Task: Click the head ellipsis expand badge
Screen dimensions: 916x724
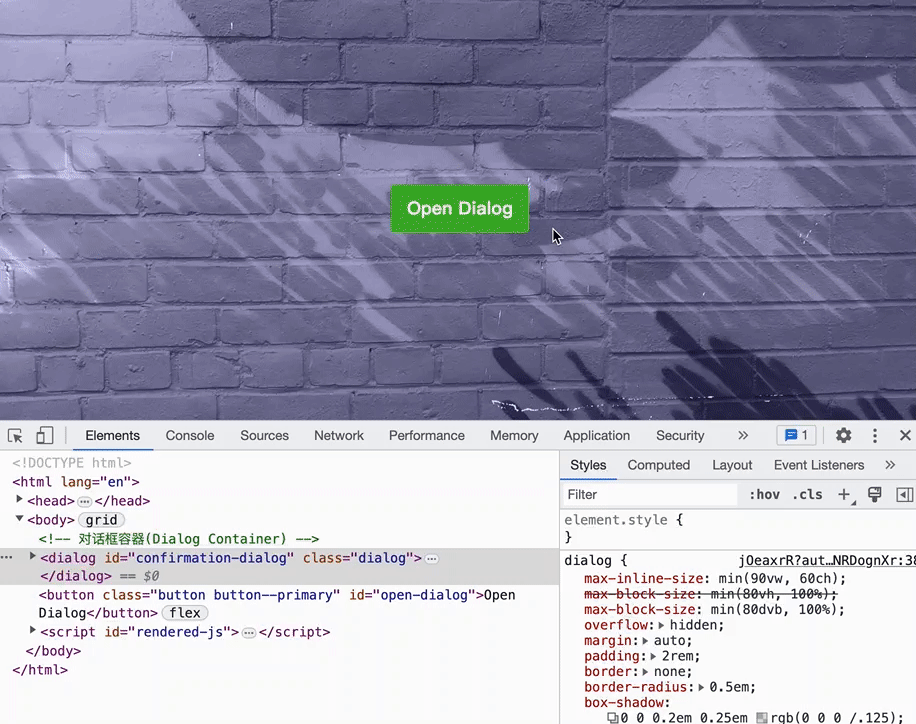Action: (85, 501)
